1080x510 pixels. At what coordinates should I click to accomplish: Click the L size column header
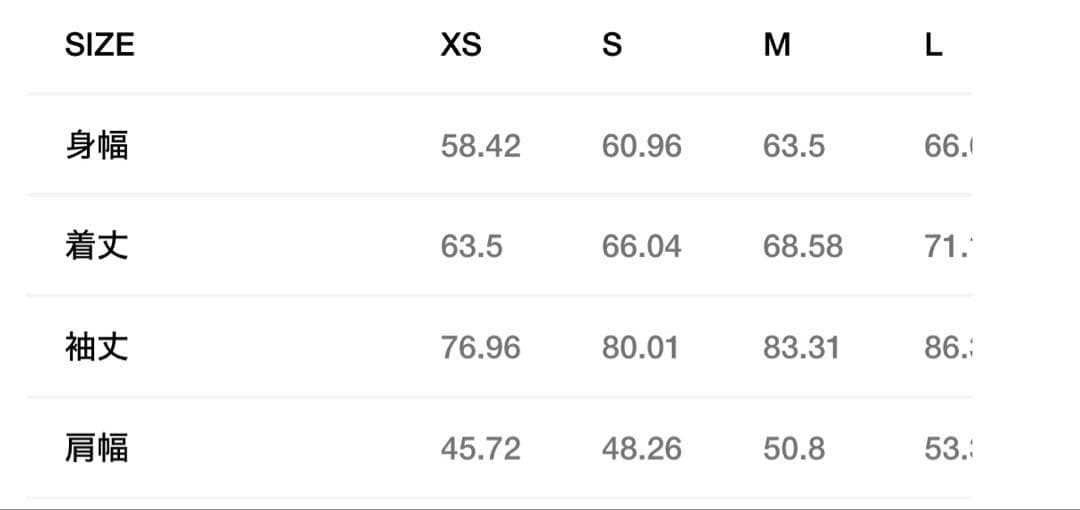(933, 45)
